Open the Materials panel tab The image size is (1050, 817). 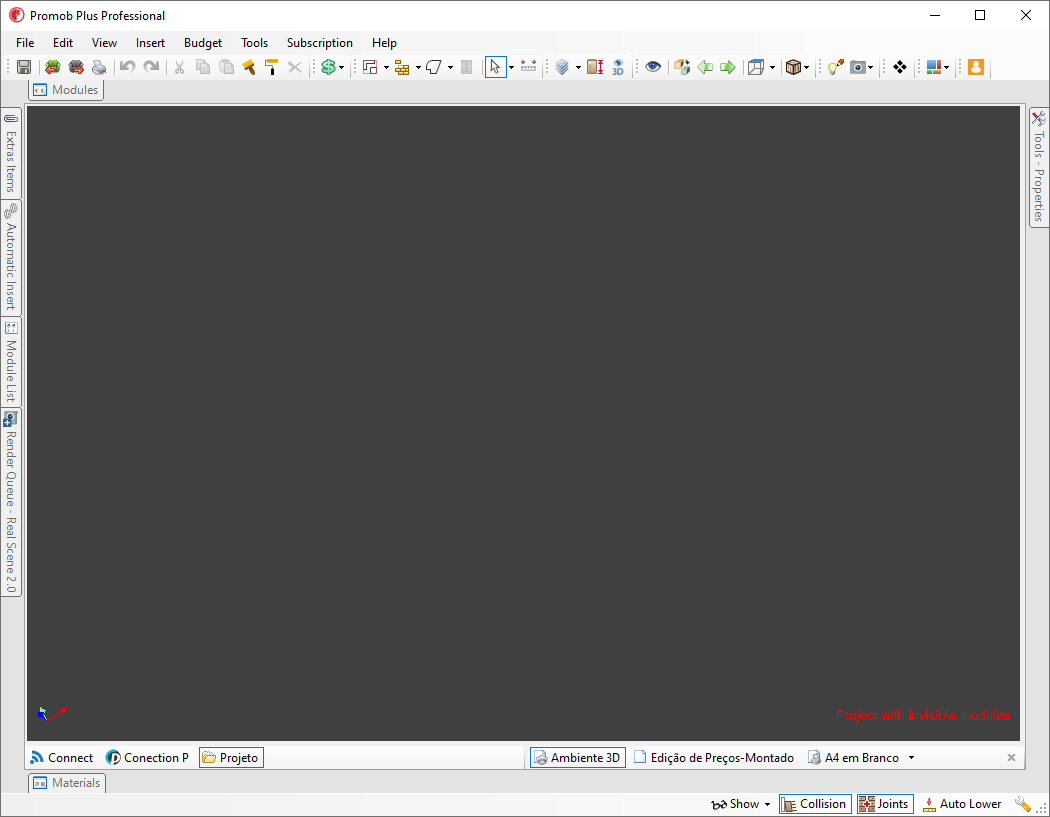point(67,783)
